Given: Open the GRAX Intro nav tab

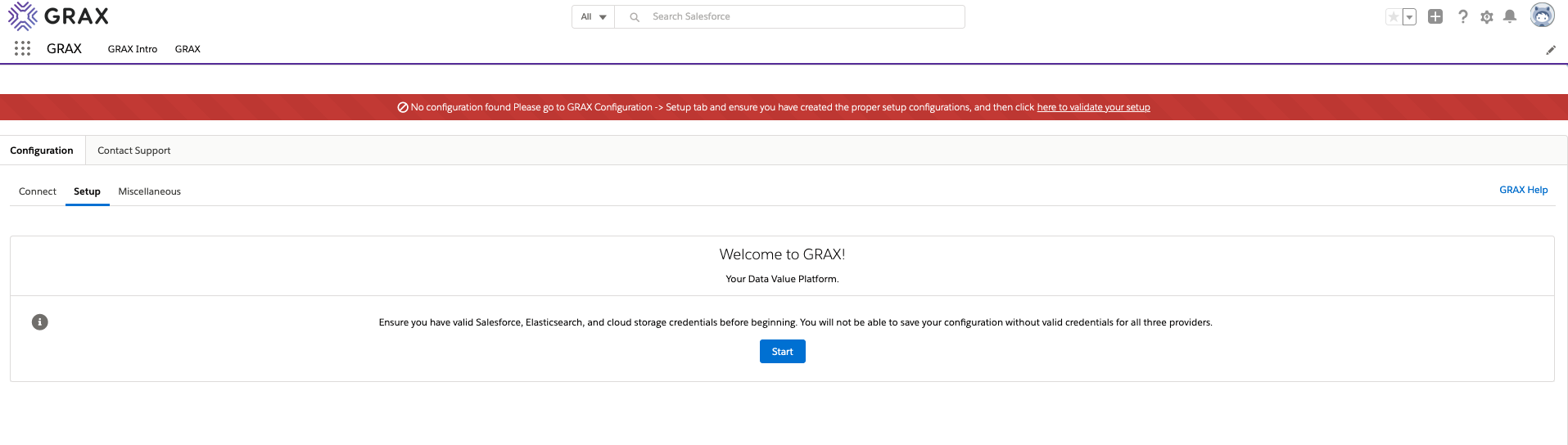Looking at the screenshot, I should (x=133, y=49).
